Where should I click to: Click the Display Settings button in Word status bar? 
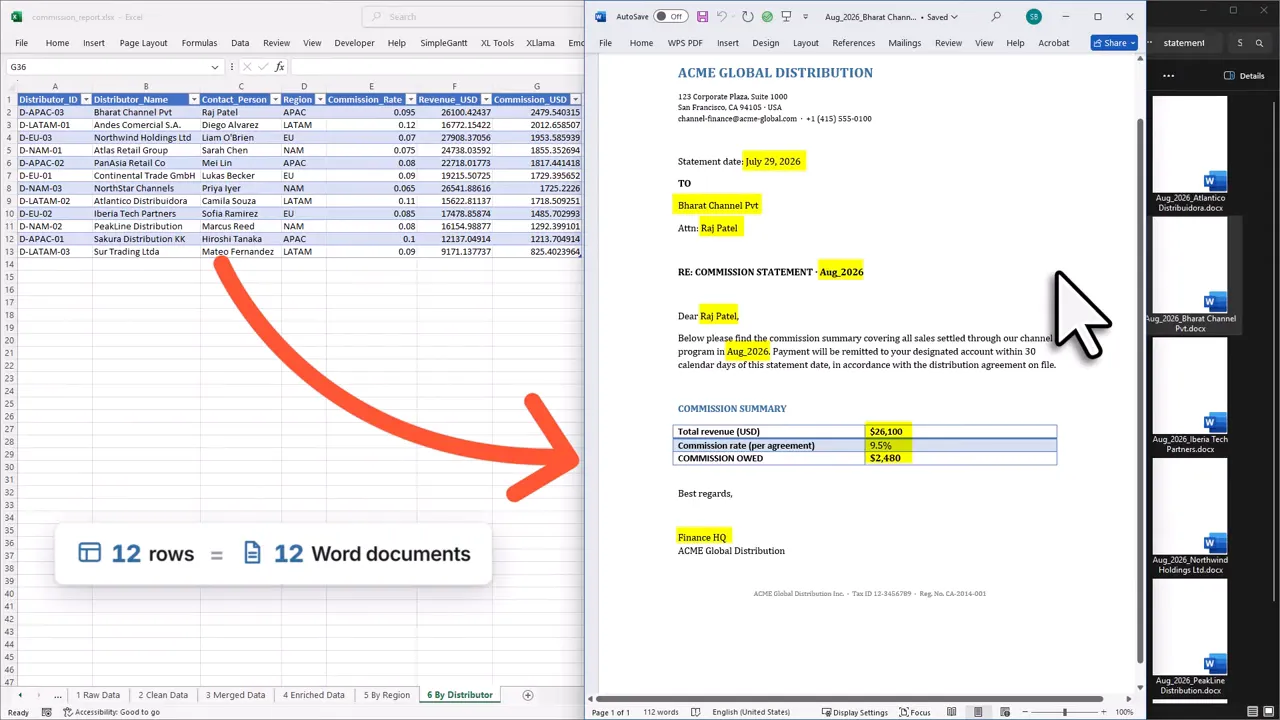click(855, 712)
